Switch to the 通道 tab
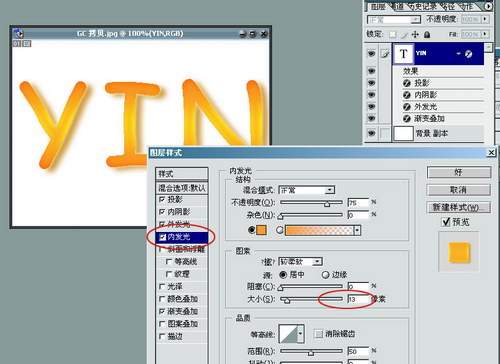 397,7
